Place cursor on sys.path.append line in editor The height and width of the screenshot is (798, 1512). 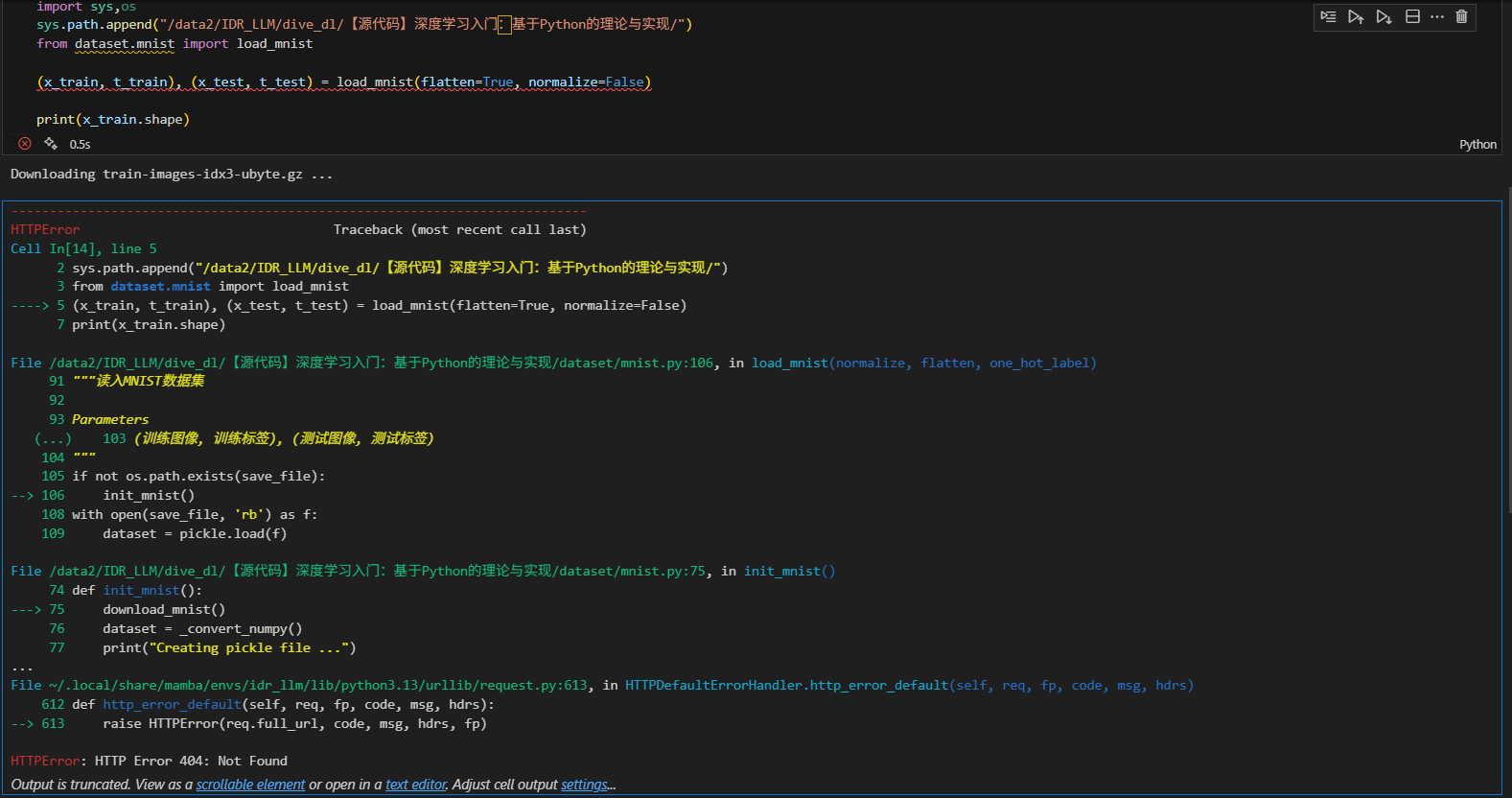tap(364, 24)
